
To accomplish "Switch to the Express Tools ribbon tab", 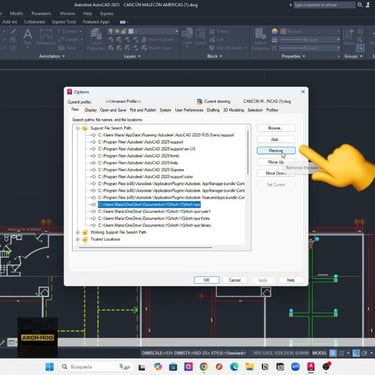I will pos(64,22).
